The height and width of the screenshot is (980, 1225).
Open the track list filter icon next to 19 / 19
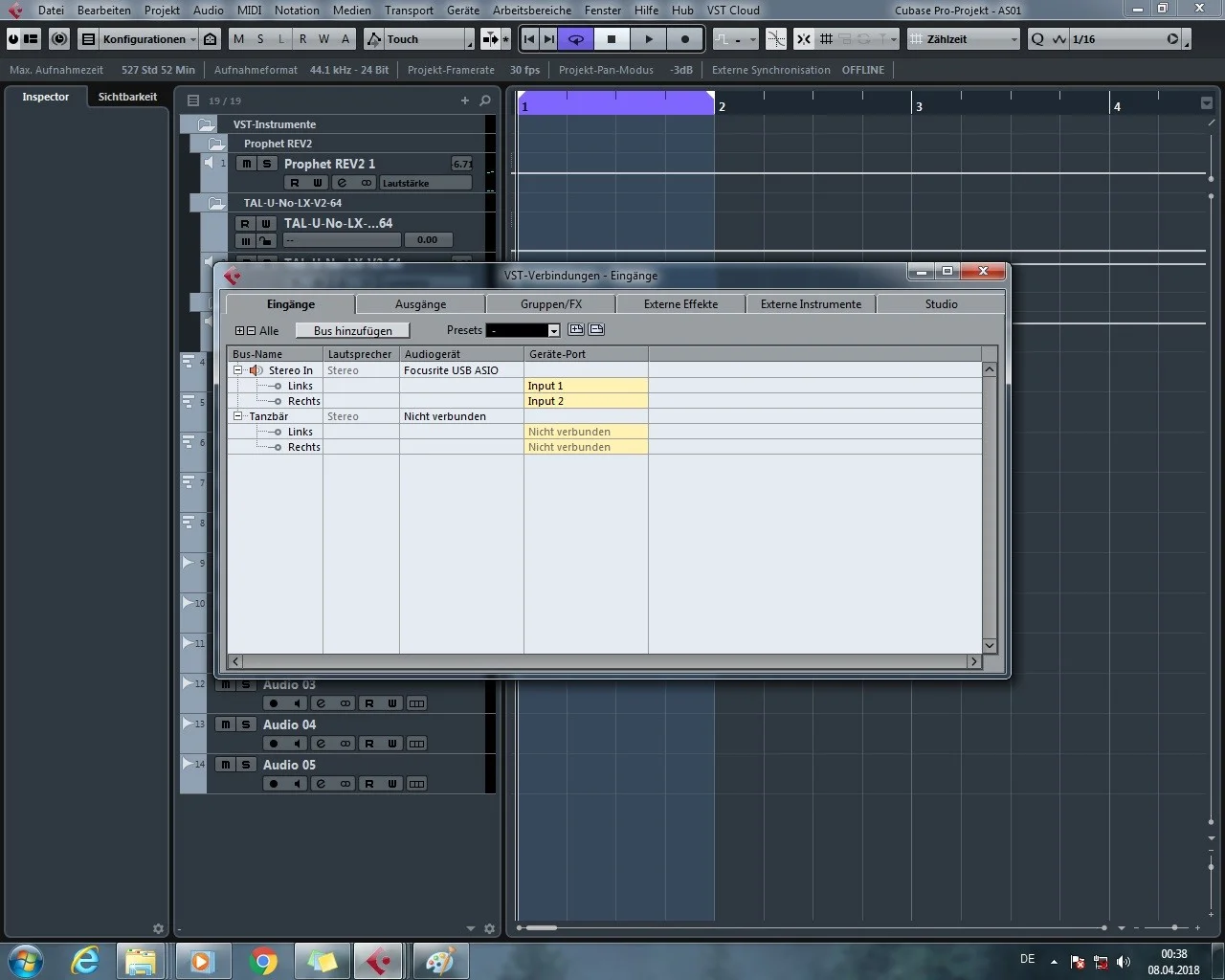[193, 100]
